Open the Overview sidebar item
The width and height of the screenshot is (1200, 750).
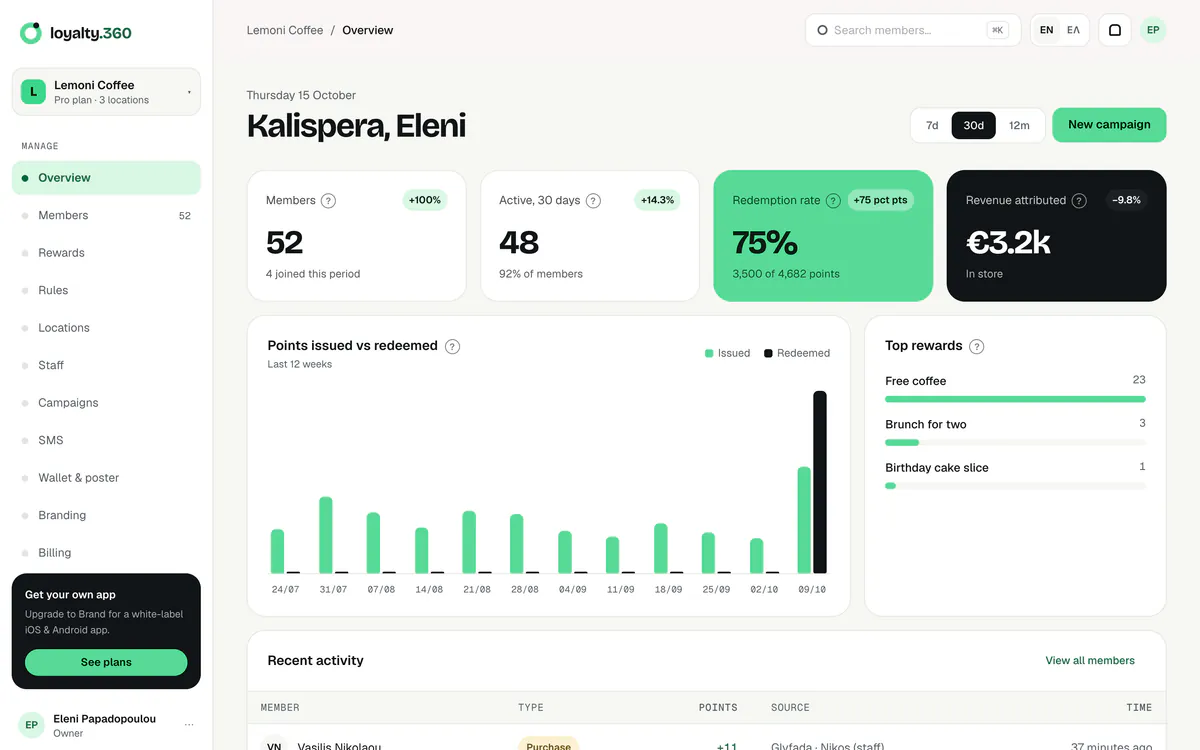click(106, 178)
